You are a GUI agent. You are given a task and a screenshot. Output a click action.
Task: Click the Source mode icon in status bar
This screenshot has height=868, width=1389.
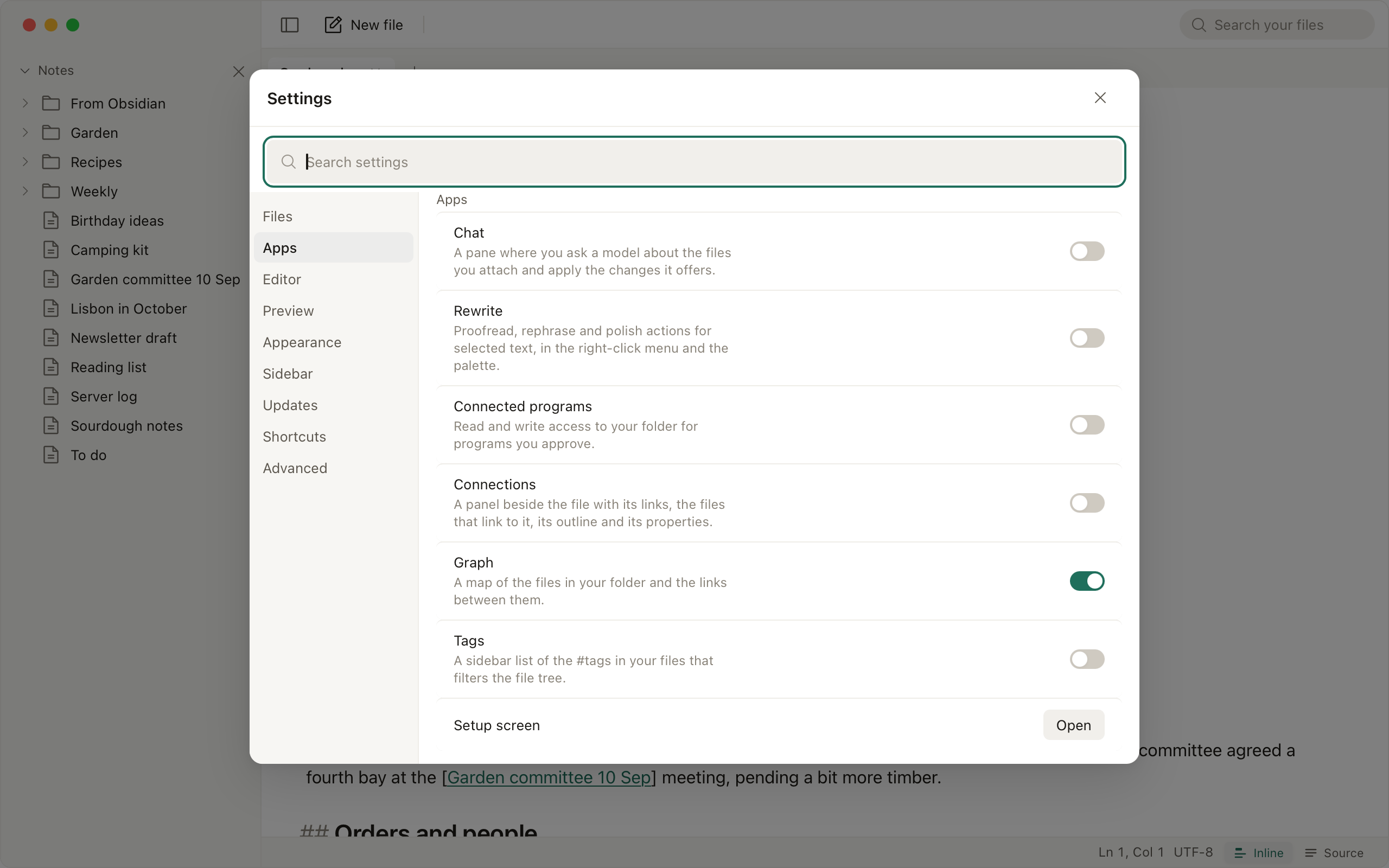coord(1311,852)
